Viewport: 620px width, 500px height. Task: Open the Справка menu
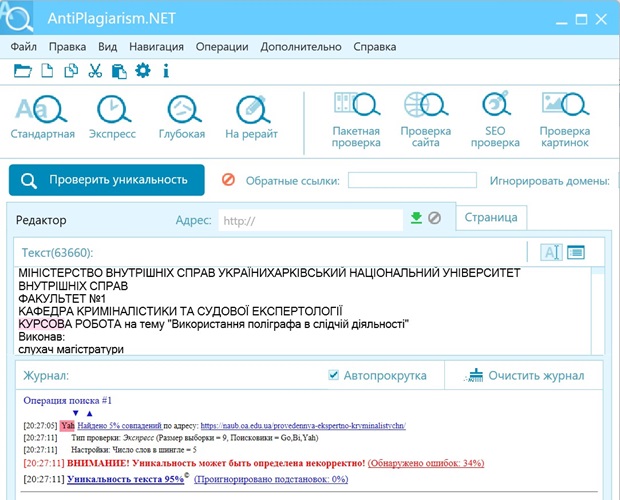tap(374, 47)
